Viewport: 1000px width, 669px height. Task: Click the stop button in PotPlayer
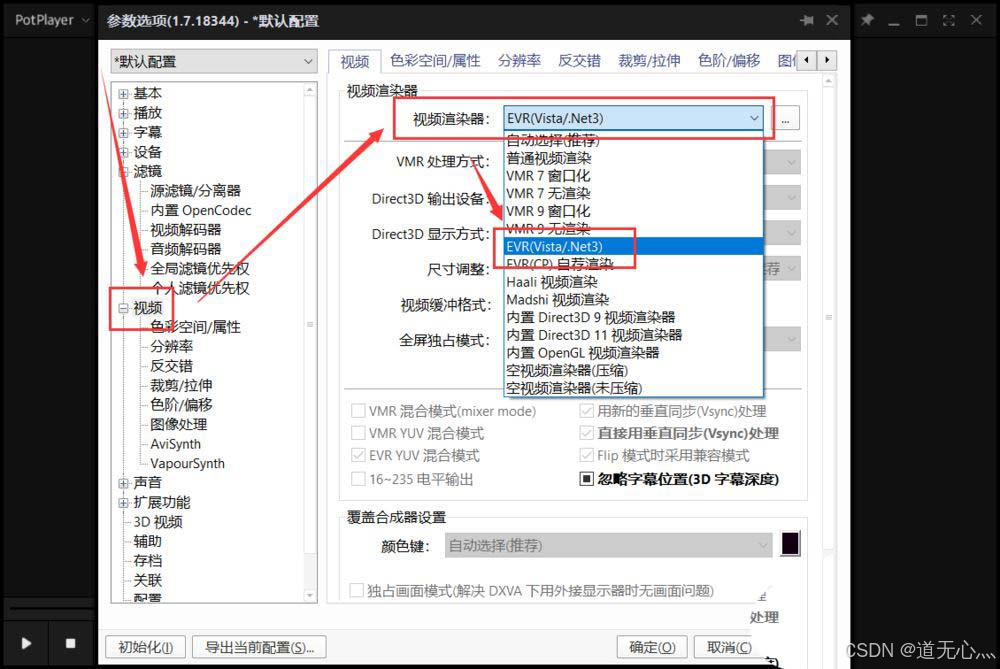(x=70, y=643)
